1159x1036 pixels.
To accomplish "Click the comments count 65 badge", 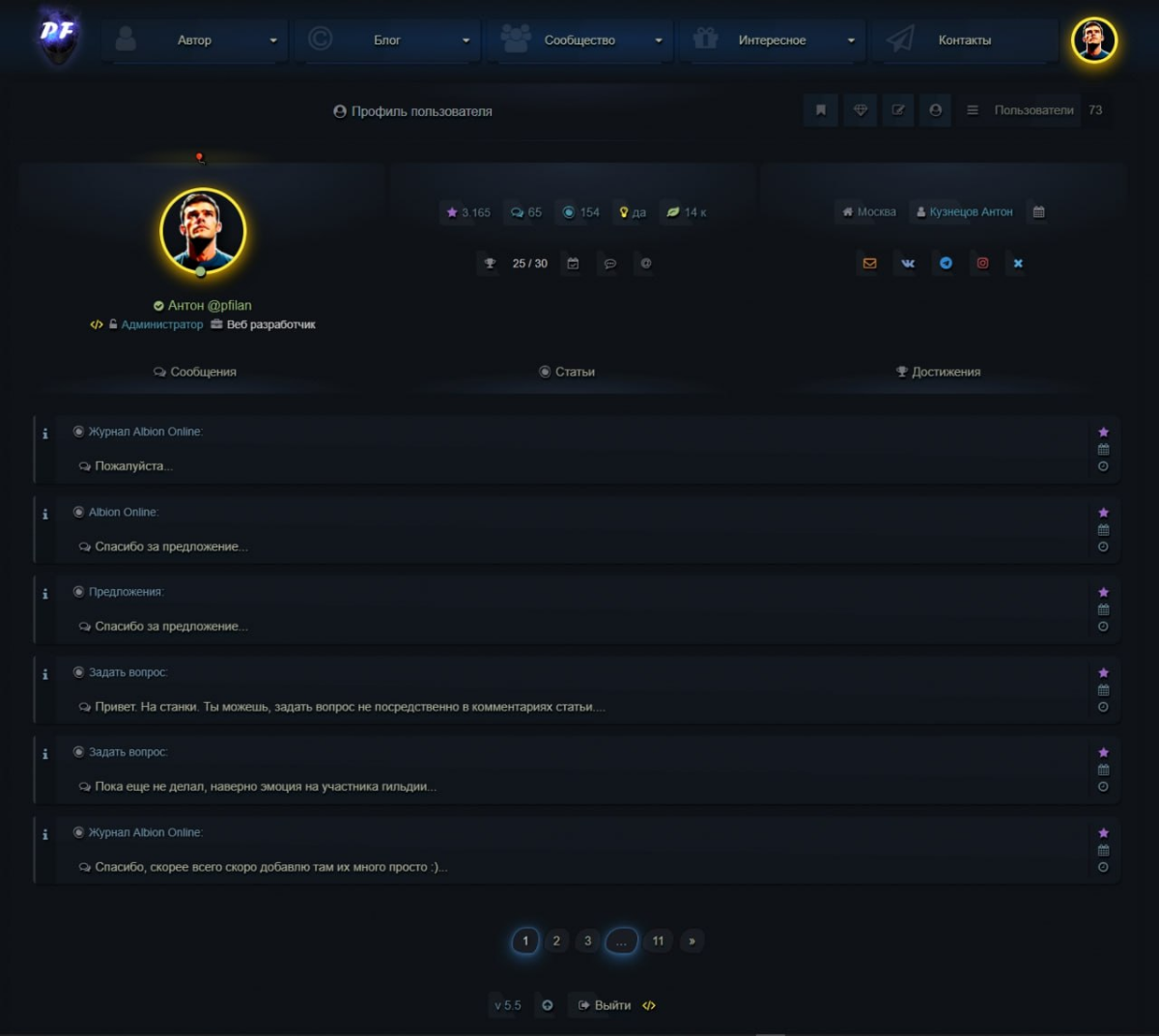I will pyautogui.click(x=526, y=212).
